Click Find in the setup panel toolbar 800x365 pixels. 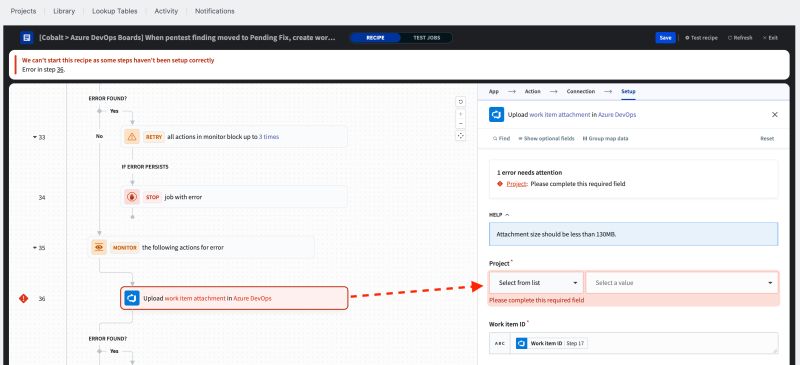(x=502, y=138)
